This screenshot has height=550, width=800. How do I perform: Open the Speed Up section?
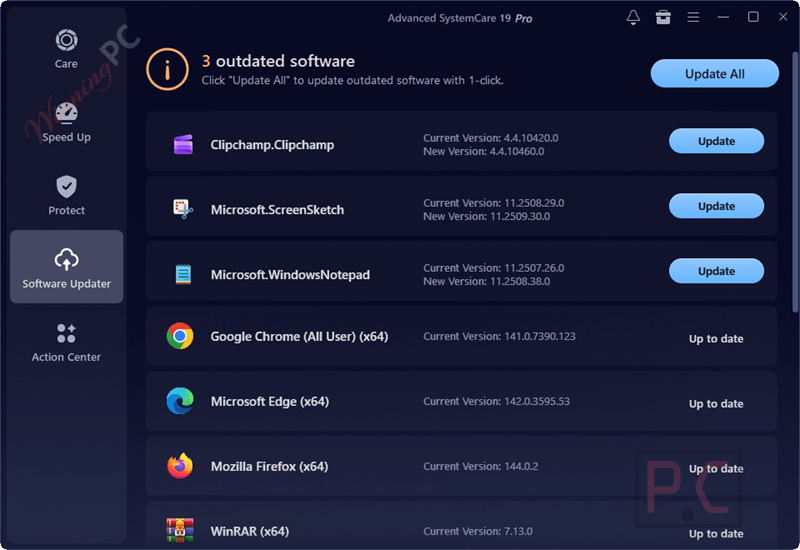[x=66, y=122]
